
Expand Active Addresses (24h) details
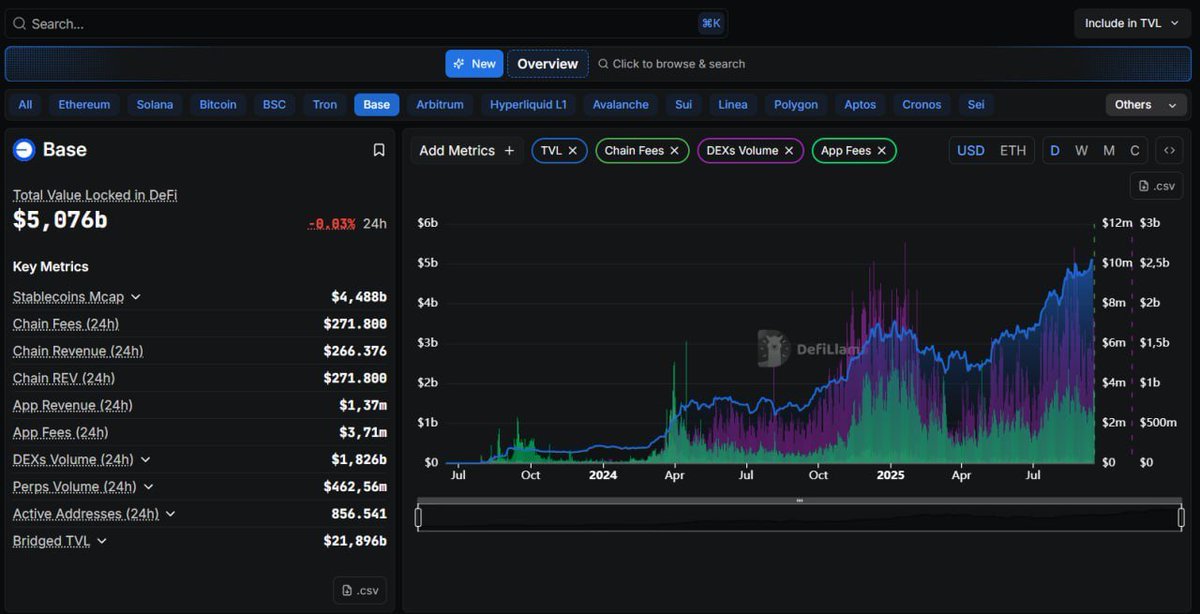[170, 514]
